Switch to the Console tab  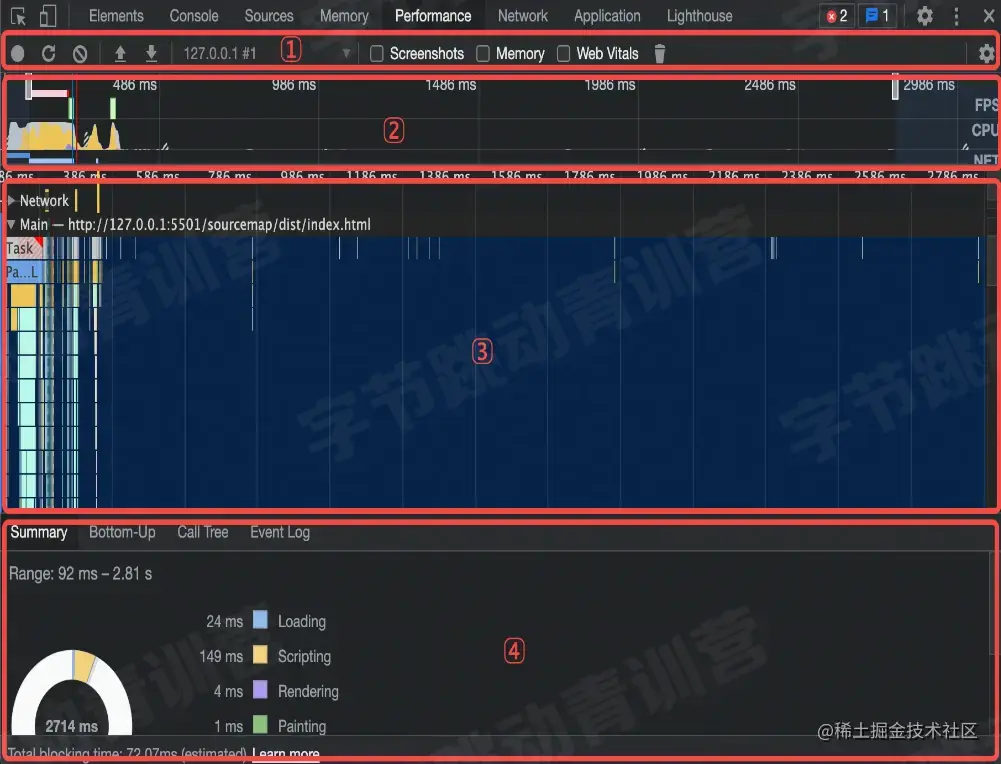[x=194, y=16]
